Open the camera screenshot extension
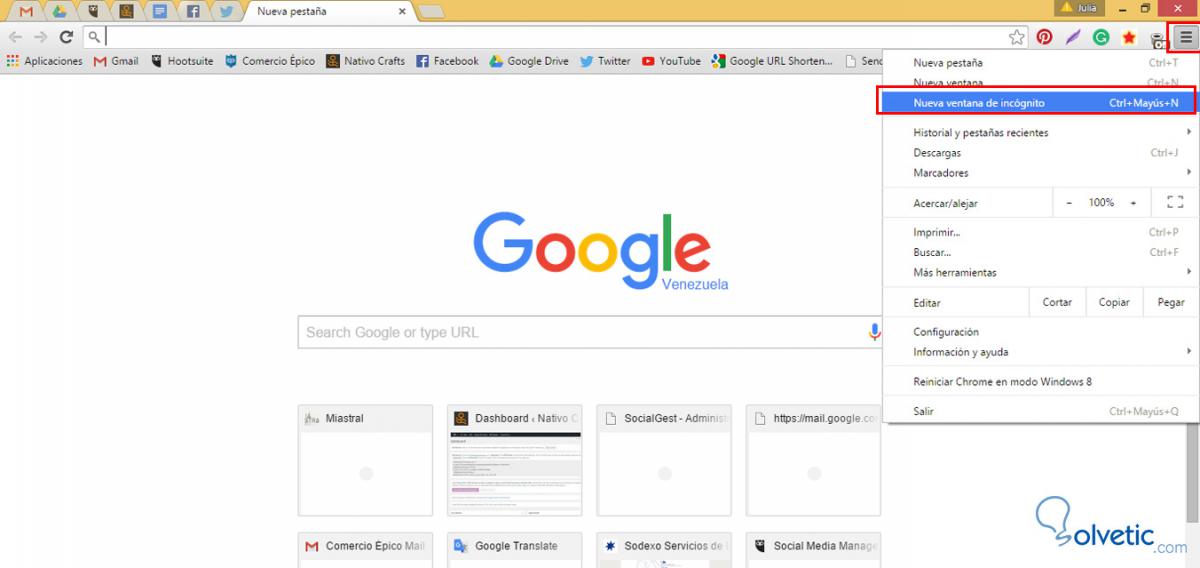1200x568 pixels. click(1157, 40)
